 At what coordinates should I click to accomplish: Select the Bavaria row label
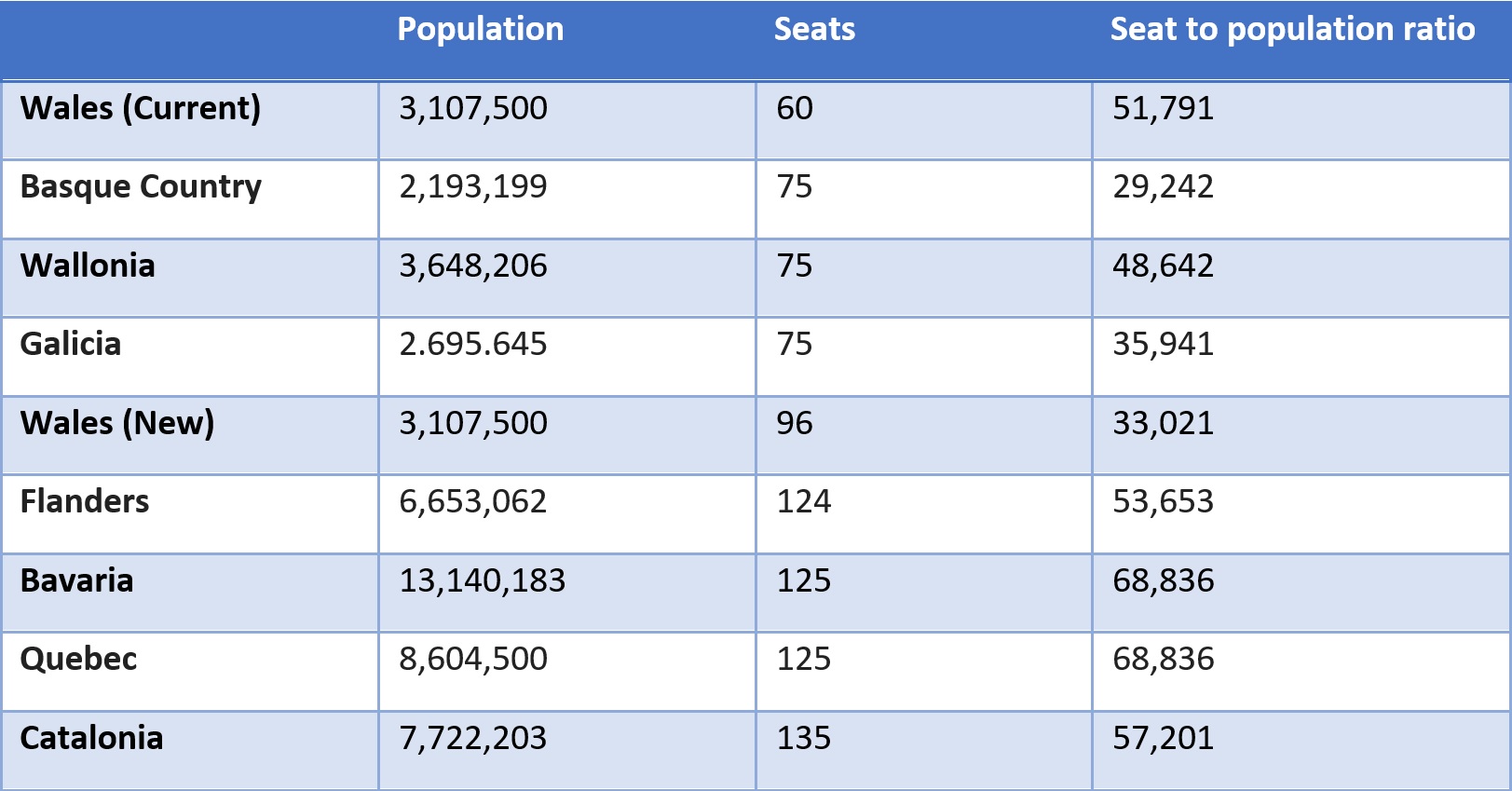(x=77, y=580)
